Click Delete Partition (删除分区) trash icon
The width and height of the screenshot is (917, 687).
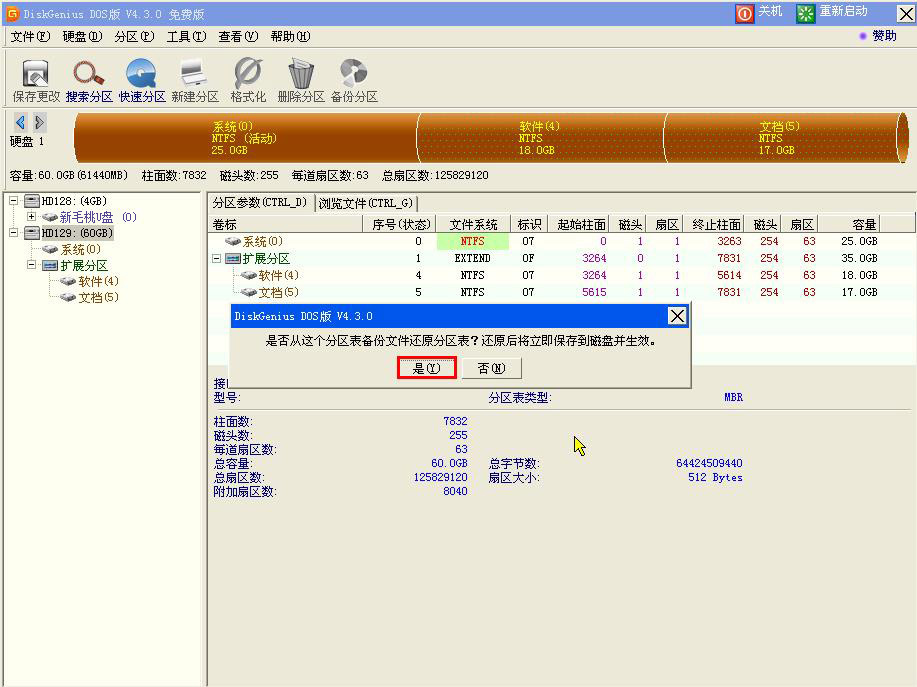point(301,74)
